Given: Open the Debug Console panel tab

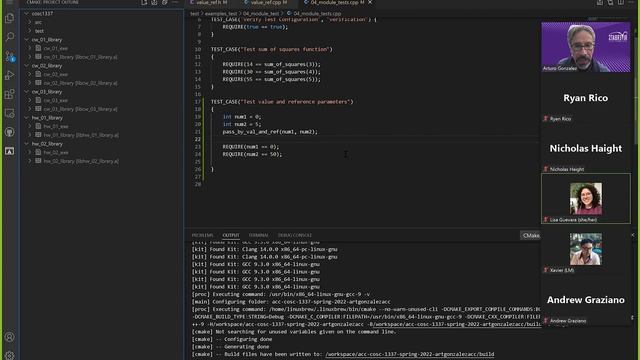Looking at the screenshot, I should pyautogui.click(x=295, y=235).
